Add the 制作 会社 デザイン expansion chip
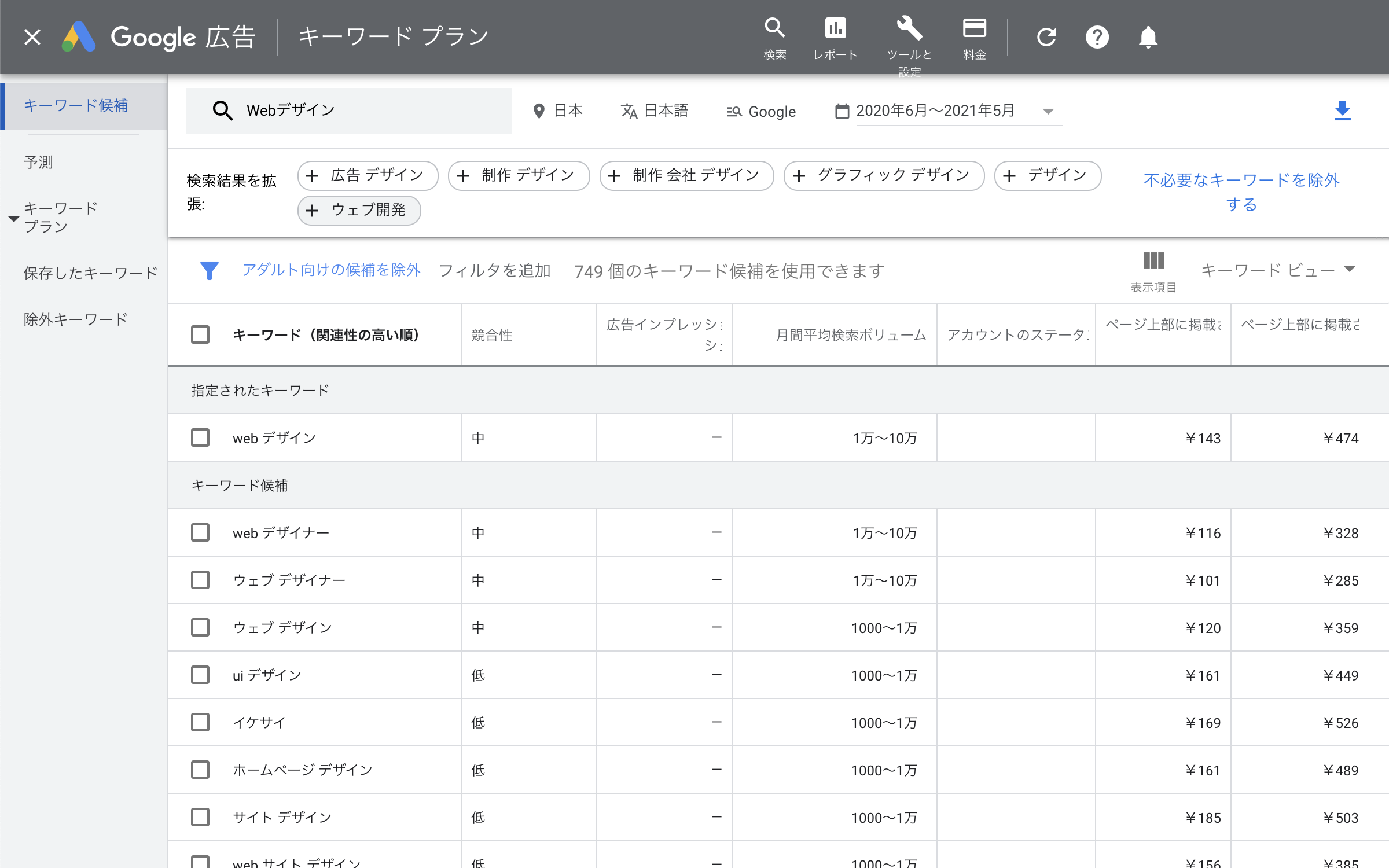 point(687,175)
